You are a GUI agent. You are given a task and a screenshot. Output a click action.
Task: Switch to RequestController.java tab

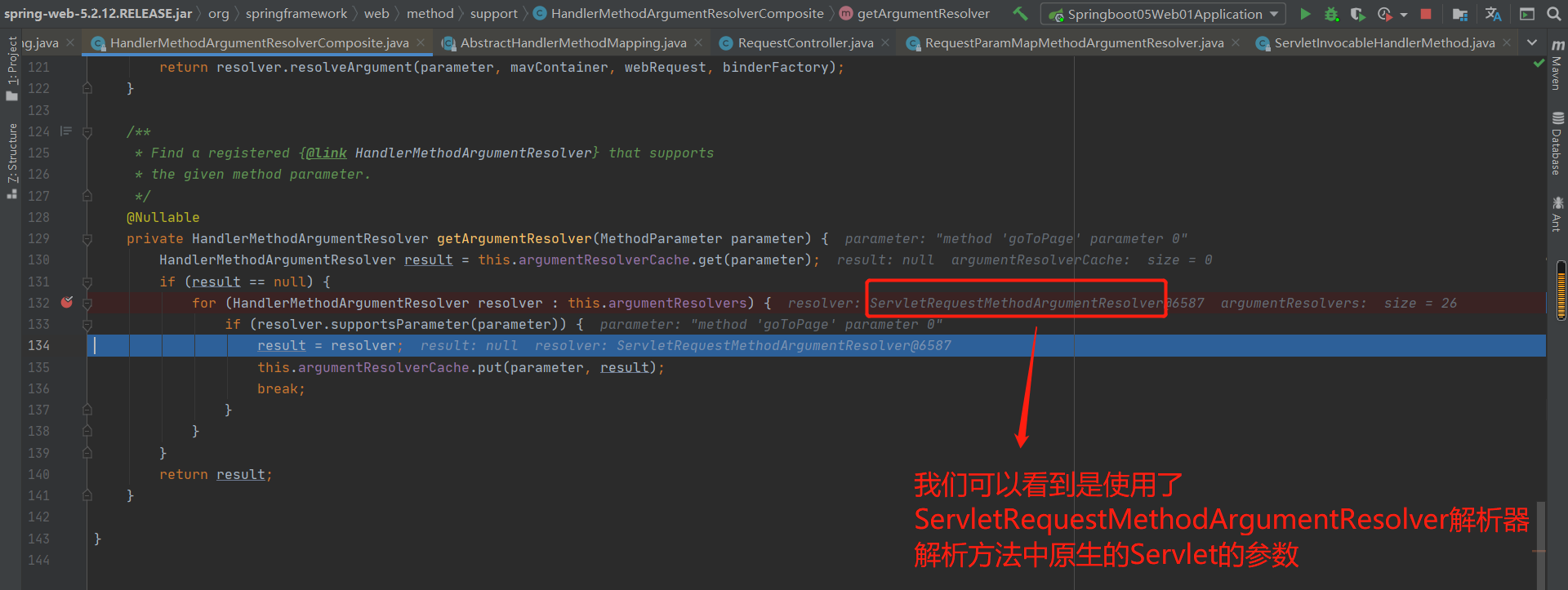point(805,43)
